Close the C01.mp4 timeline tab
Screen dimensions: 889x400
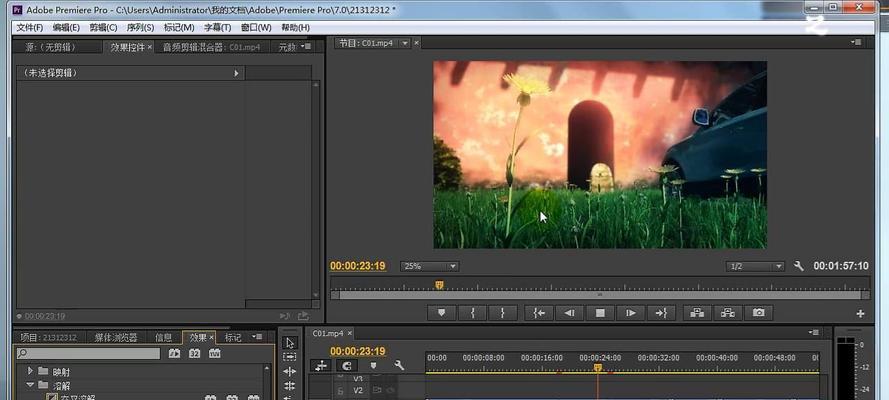point(350,333)
